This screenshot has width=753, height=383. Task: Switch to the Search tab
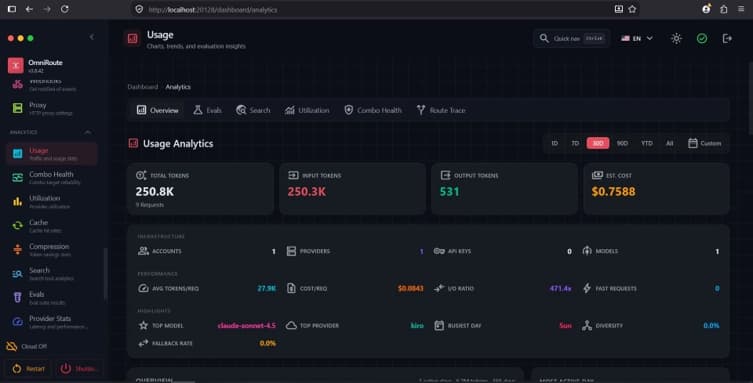[253, 110]
